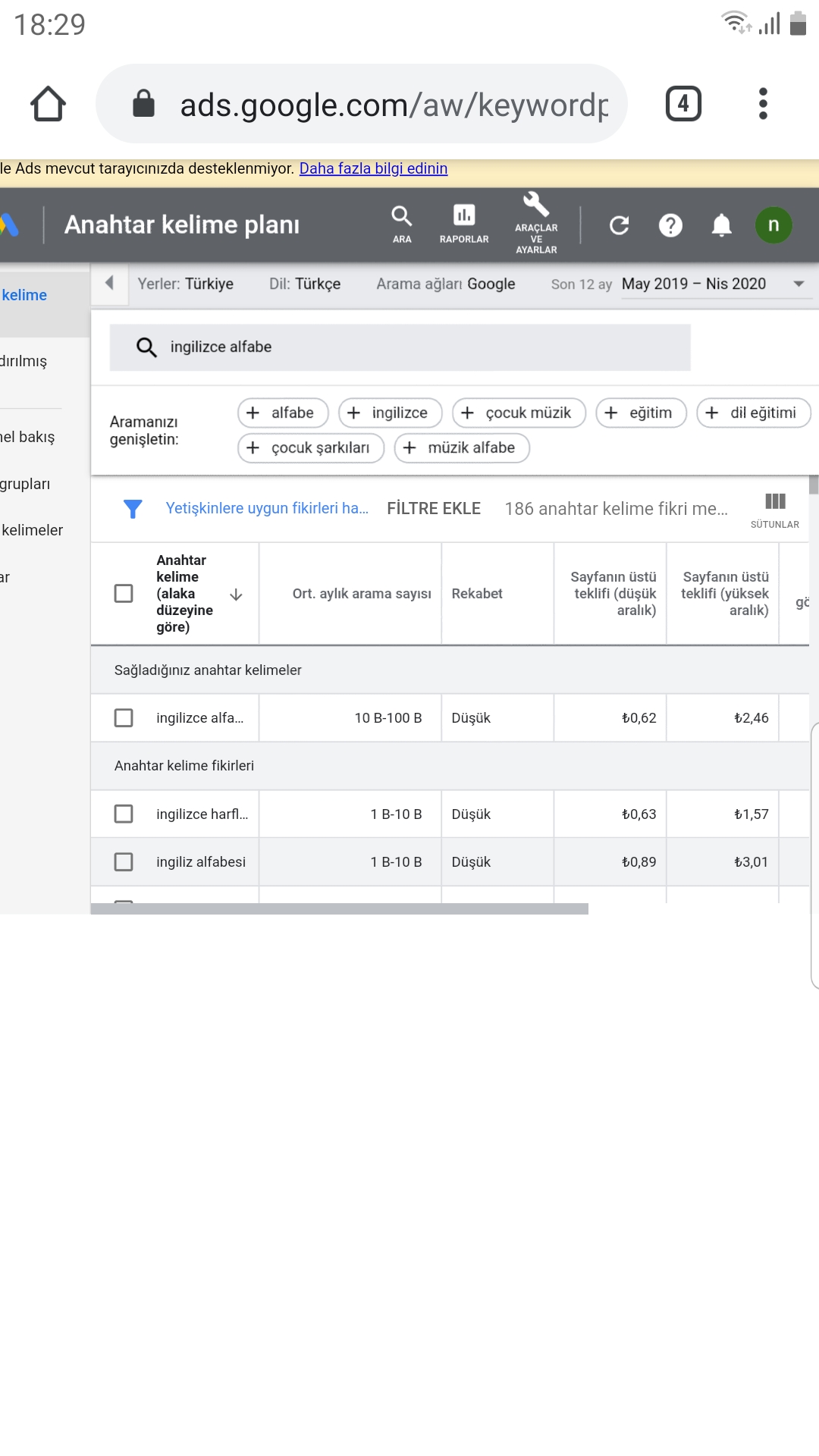
Task: Click 'Sayfanın üstü teklifi (düşük aralık)' header
Action: [613, 594]
